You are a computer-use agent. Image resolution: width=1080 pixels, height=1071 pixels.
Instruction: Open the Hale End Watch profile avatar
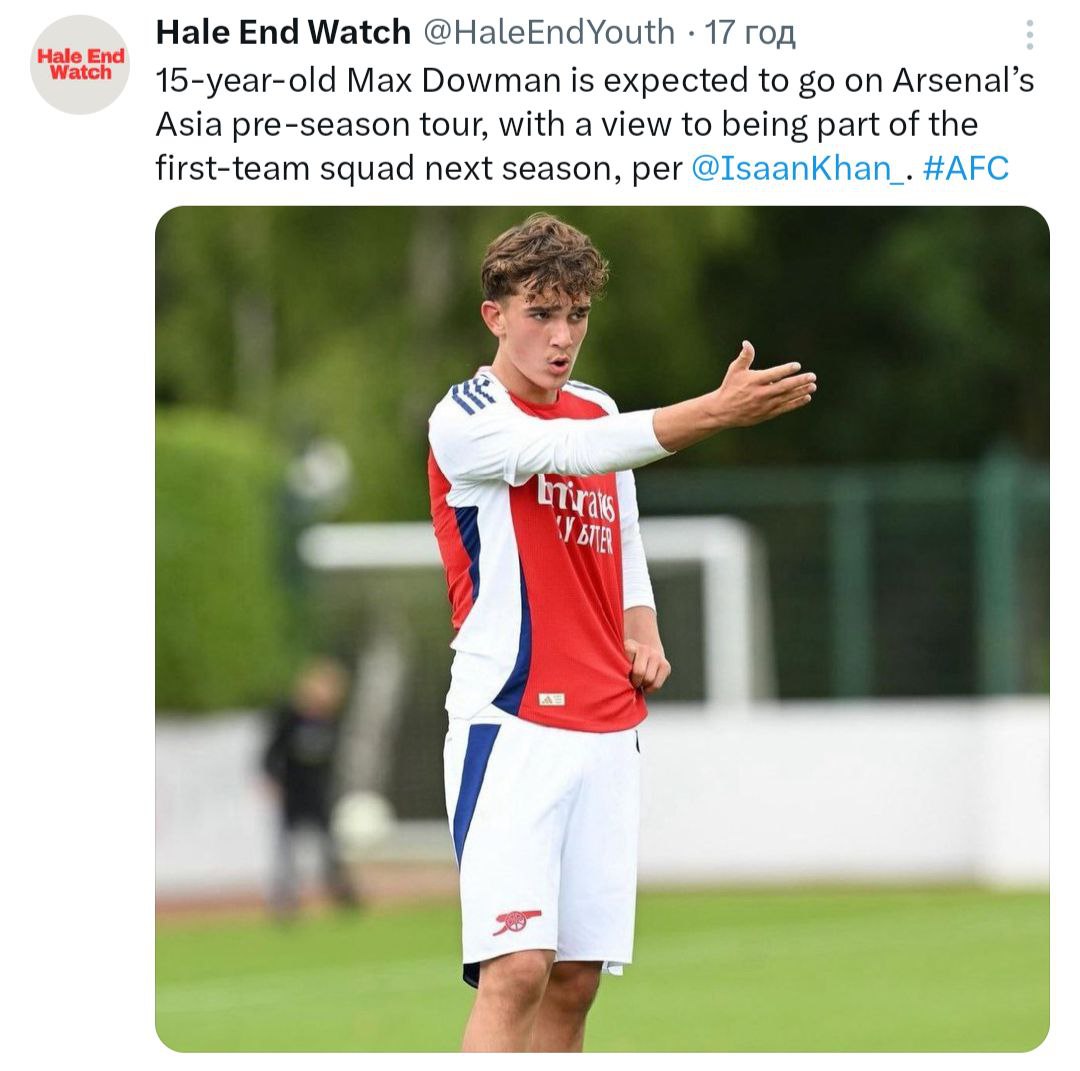tap(80, 65)
